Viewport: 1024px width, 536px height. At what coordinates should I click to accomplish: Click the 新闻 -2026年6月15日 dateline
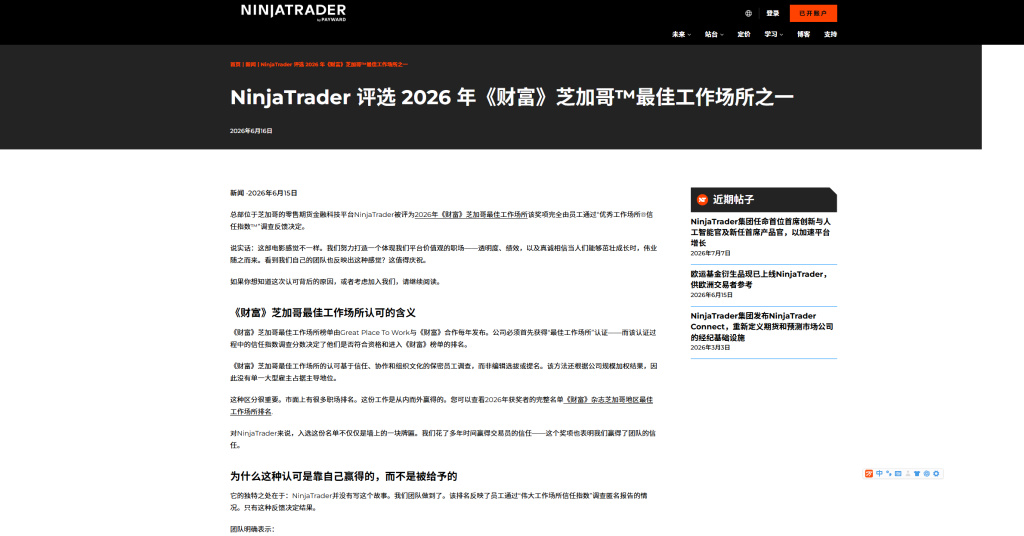[x=263, y=193]
